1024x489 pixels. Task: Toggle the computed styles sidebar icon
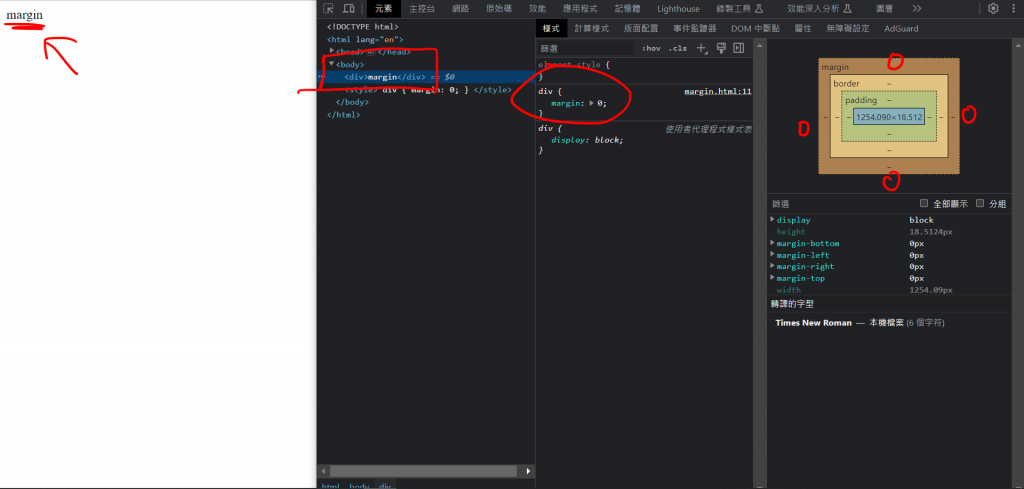coord(739,48)
